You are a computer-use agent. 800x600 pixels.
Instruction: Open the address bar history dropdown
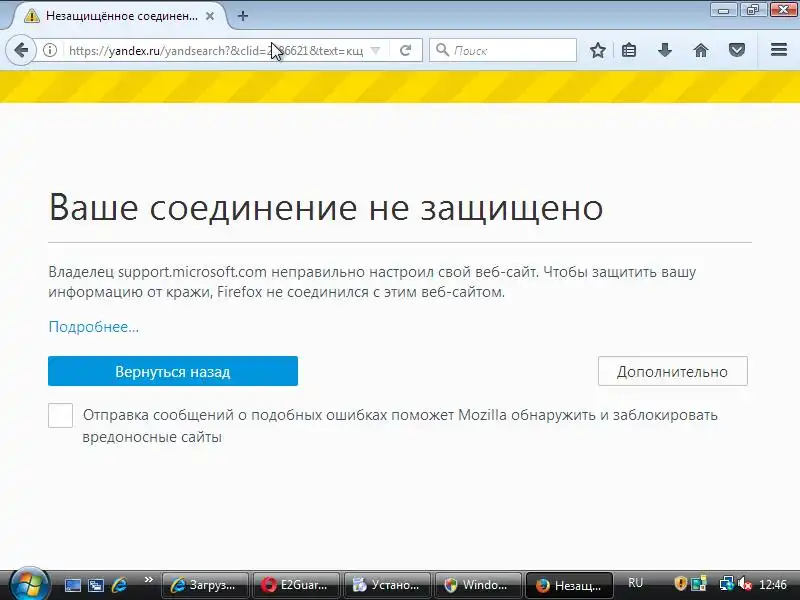[376, 51]
